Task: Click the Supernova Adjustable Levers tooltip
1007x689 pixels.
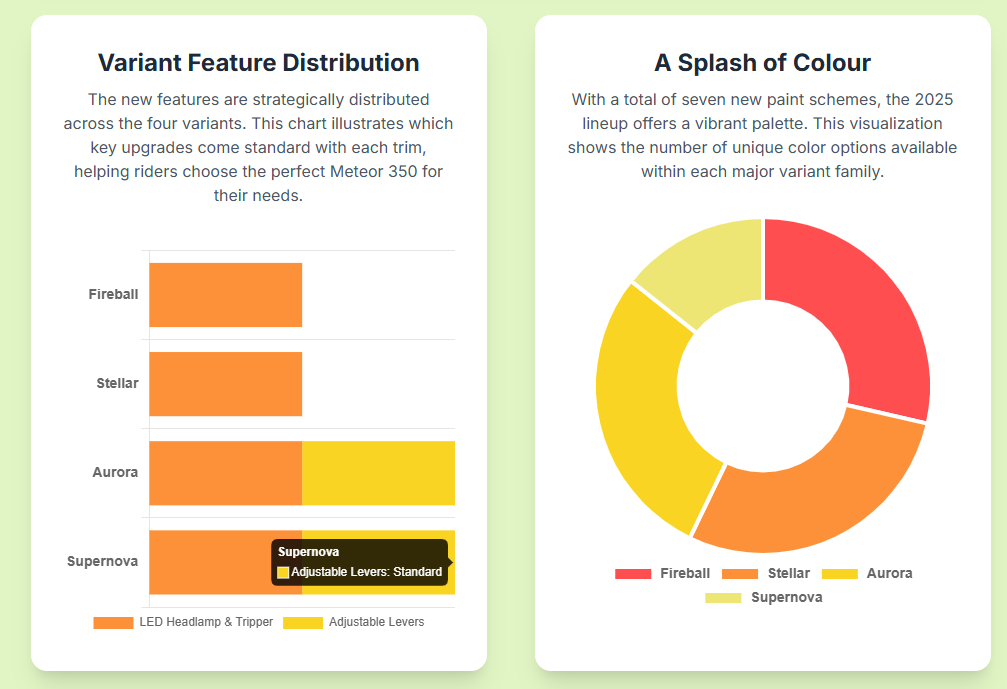Action: pyautogui.click(x=359, y=562)
